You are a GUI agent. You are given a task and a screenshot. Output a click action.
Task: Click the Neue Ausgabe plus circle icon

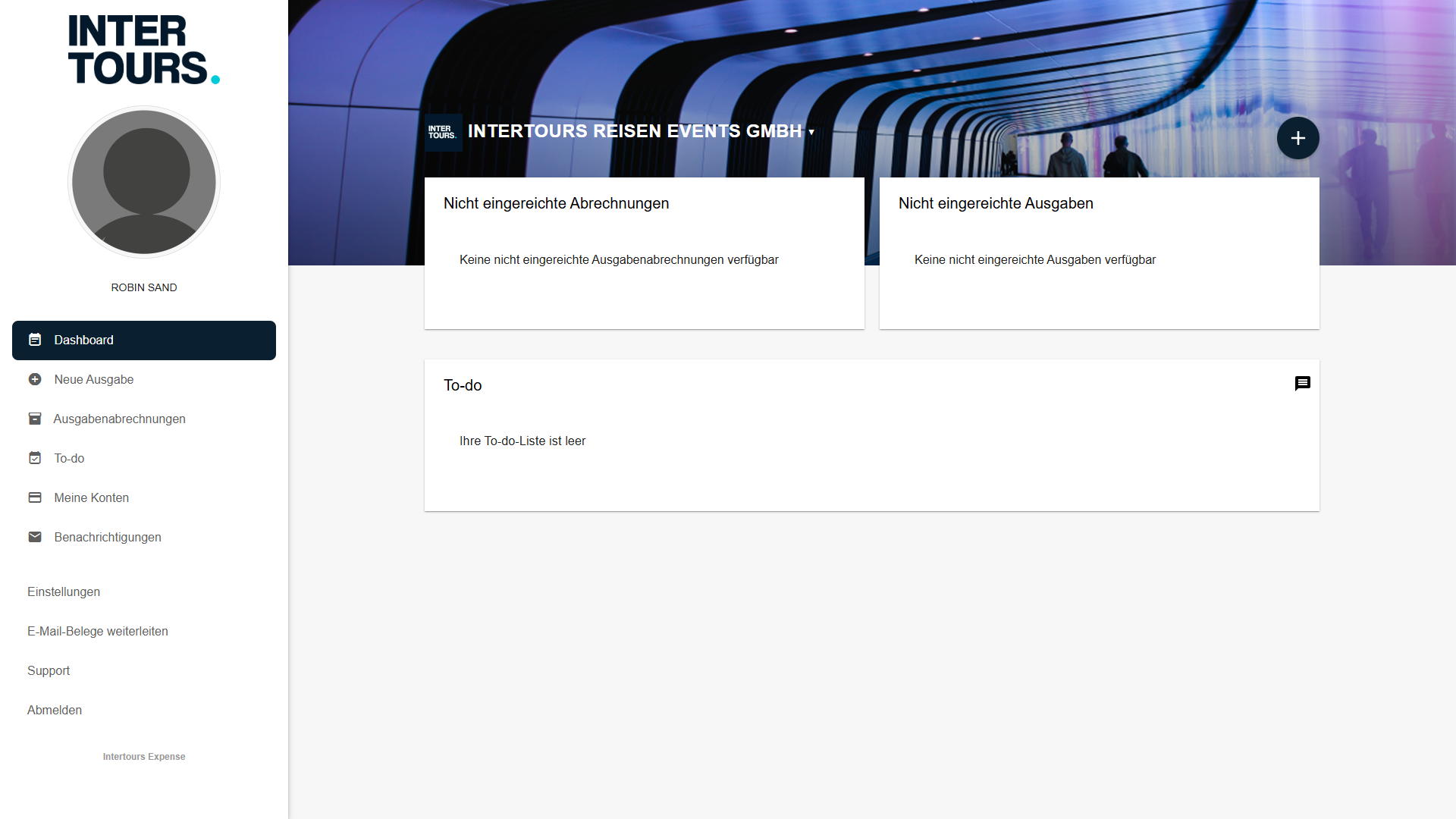[35, 379]
